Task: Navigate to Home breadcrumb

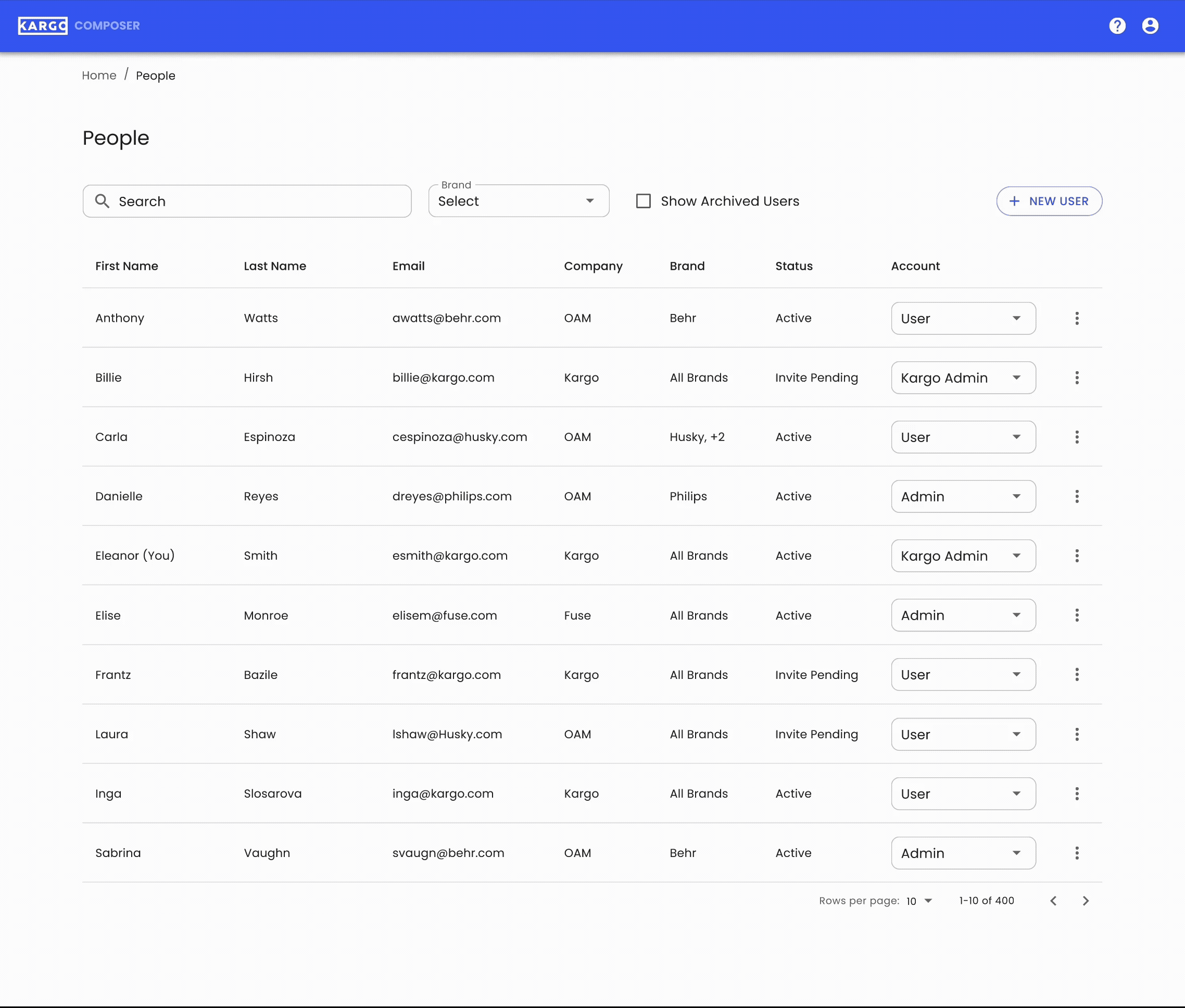Action: (99, 75)
